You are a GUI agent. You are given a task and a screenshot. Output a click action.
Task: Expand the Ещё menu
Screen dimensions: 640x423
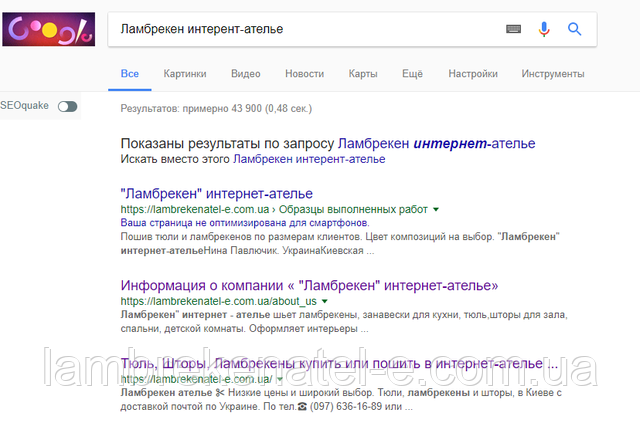pos(412,74)
